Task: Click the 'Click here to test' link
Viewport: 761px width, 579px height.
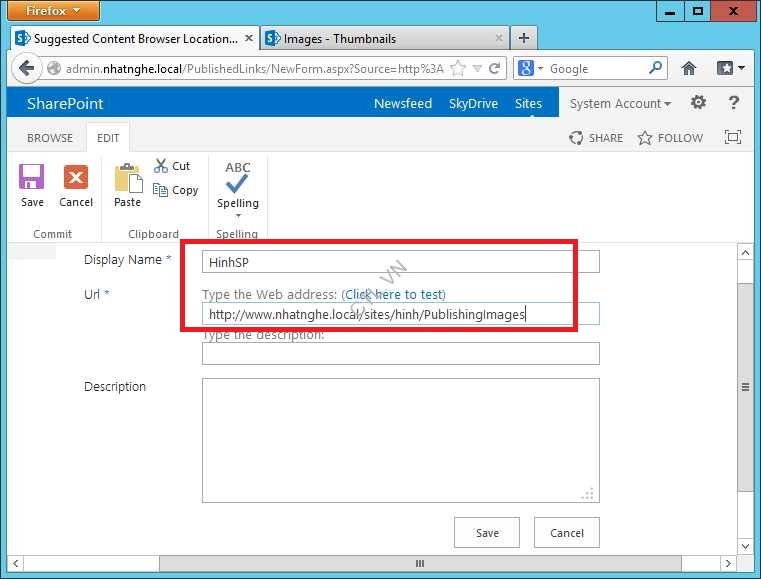Action: [394, 294]
